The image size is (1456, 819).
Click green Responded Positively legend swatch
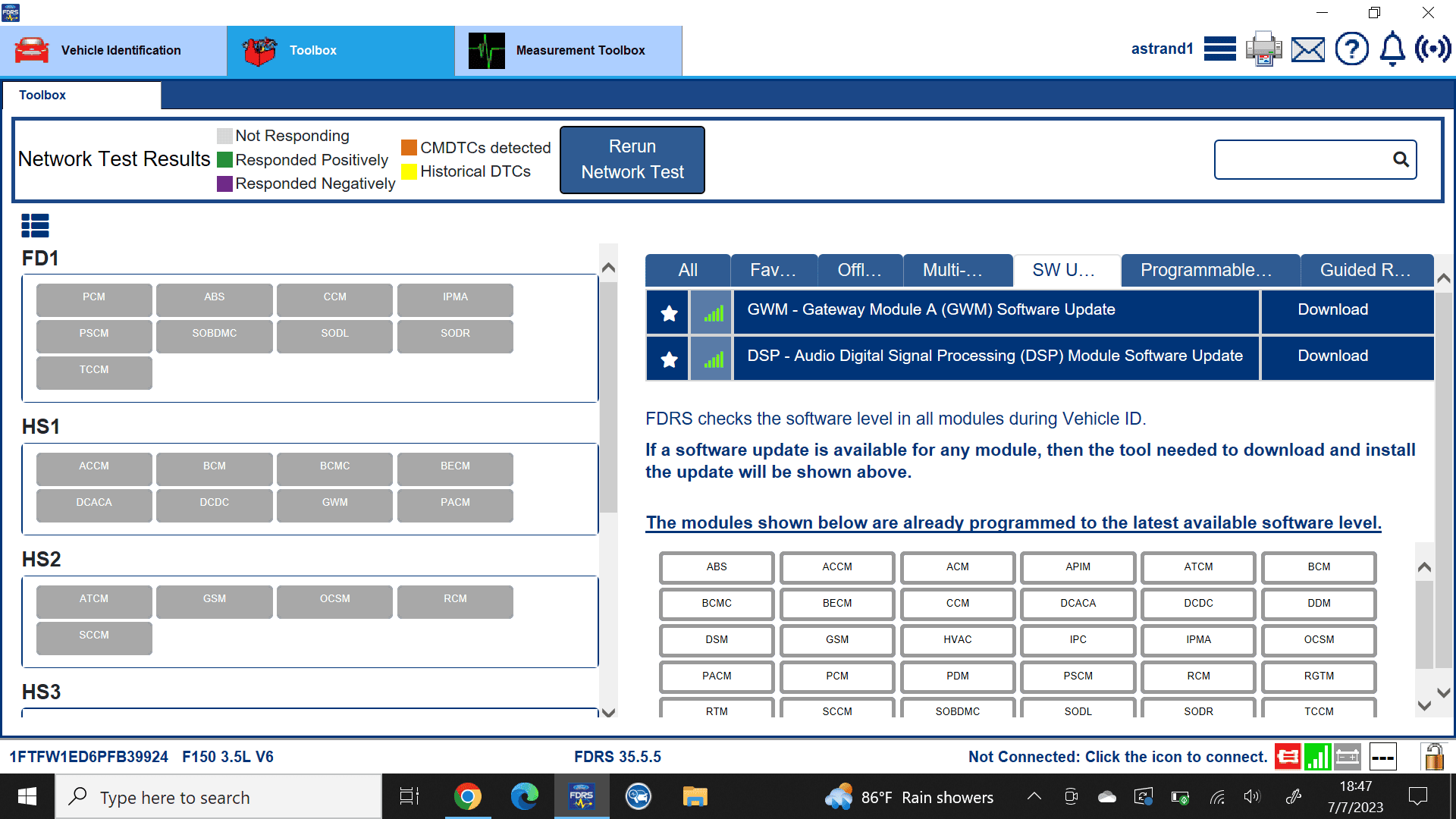click(x=224, y=160)
